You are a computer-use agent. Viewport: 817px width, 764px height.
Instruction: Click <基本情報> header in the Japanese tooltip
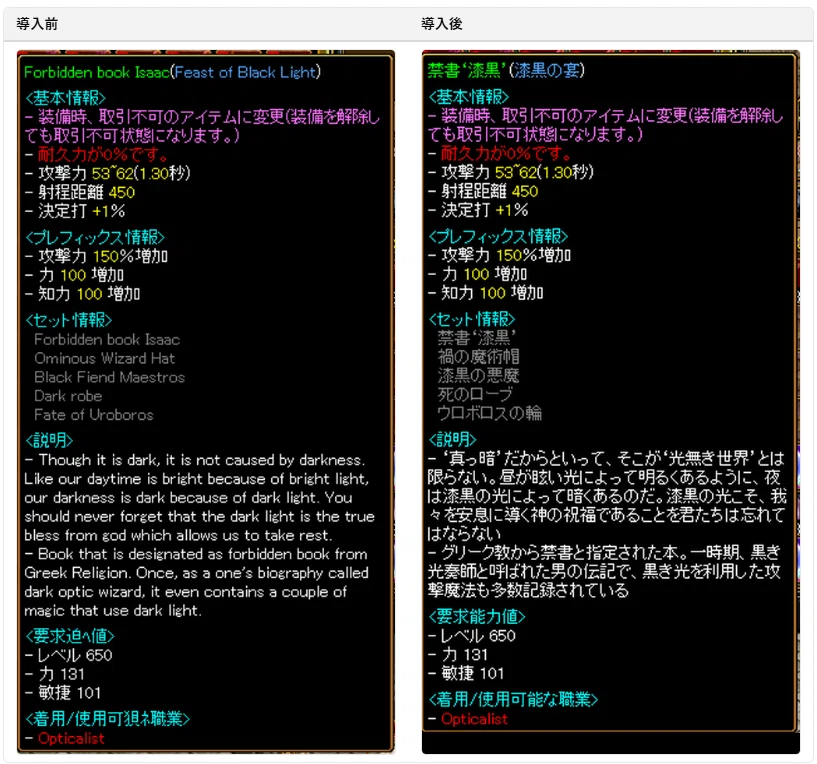pyautogui.click(x=468, y=96)
